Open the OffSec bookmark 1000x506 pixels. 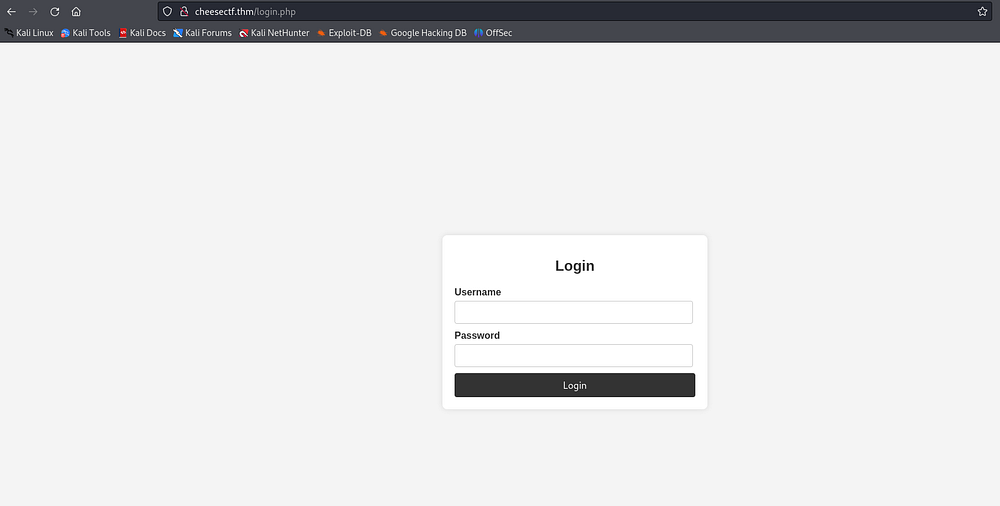(x=493, y=33)
